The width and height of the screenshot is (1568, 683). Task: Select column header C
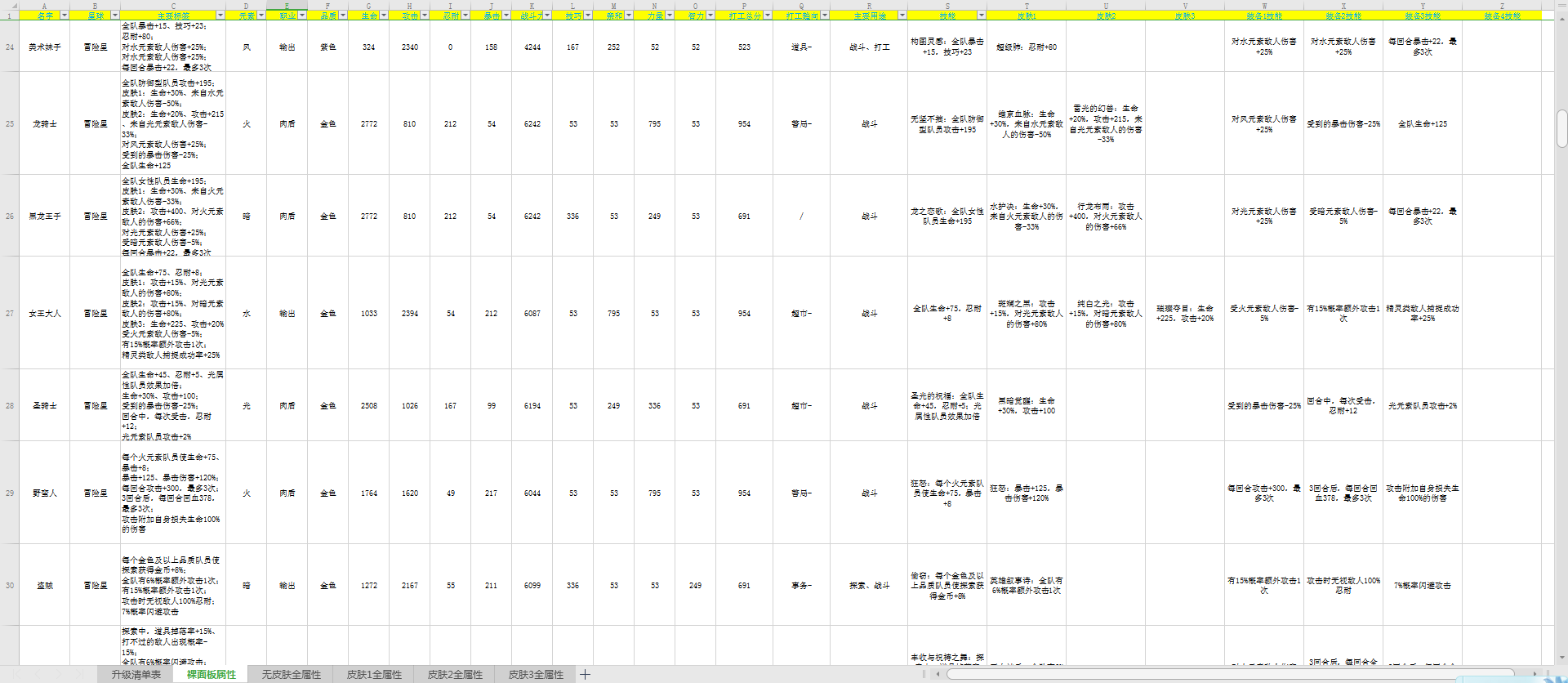click(173, 6)
